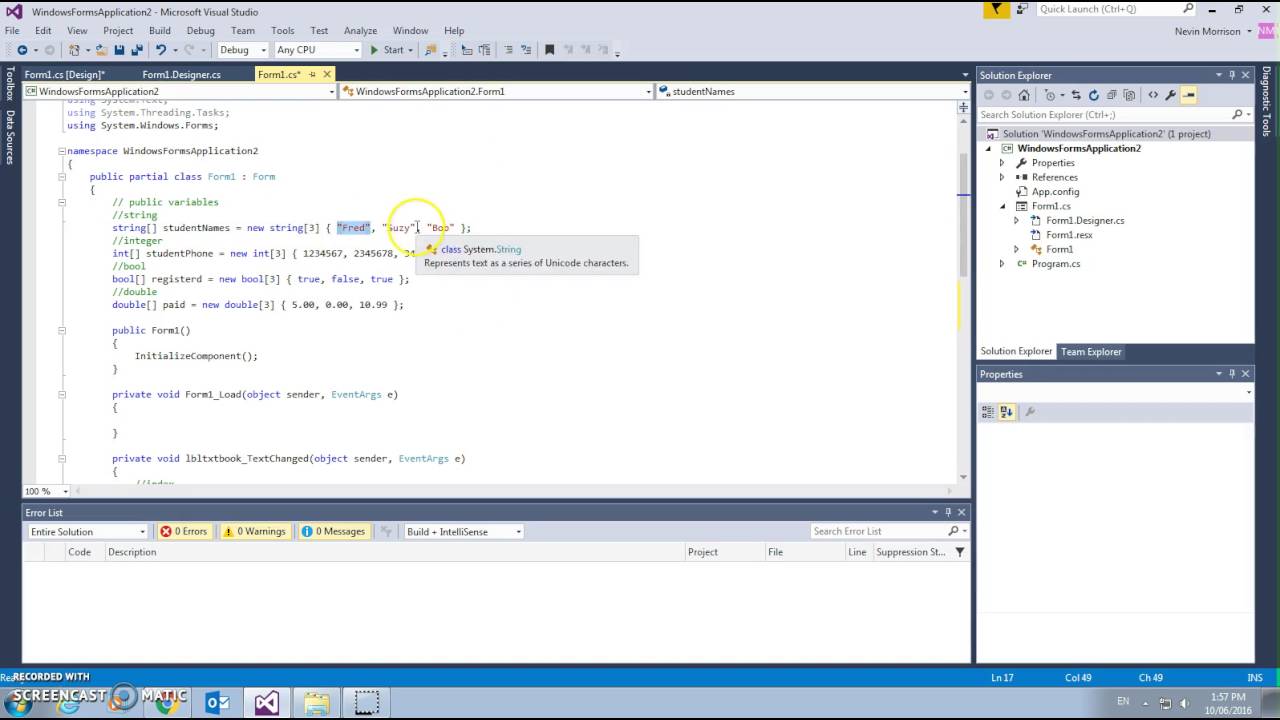
Task: Open Pending Changes Filter icon in Solution Explorer
Action: [x=1050, y=95]
